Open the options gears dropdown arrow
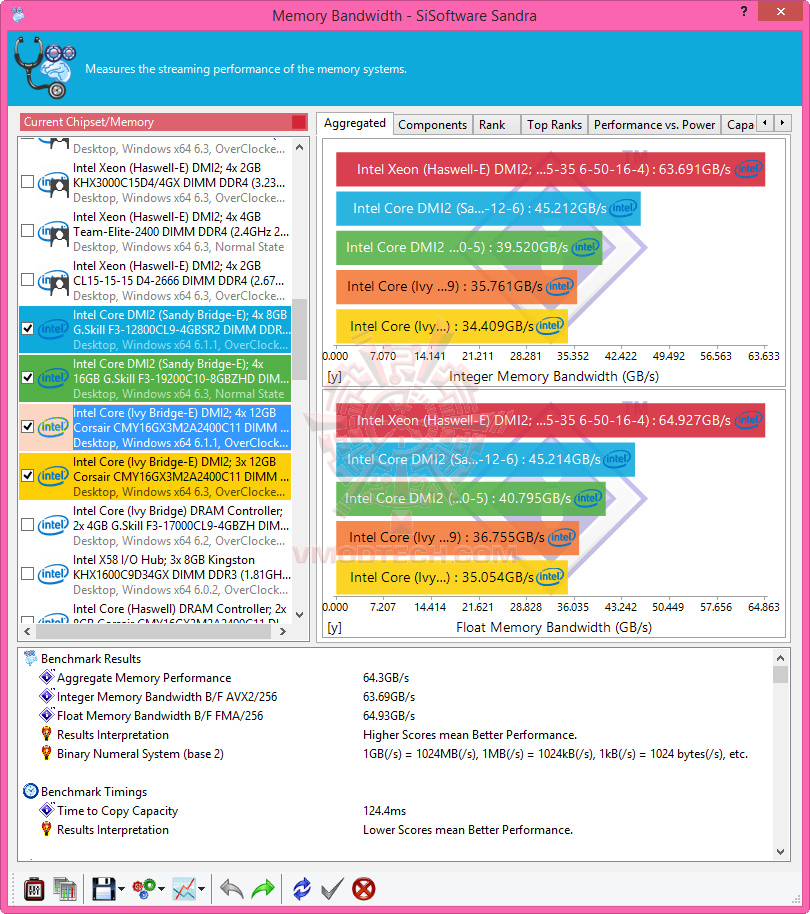This screenshot has height=914, width=810. 161,889
